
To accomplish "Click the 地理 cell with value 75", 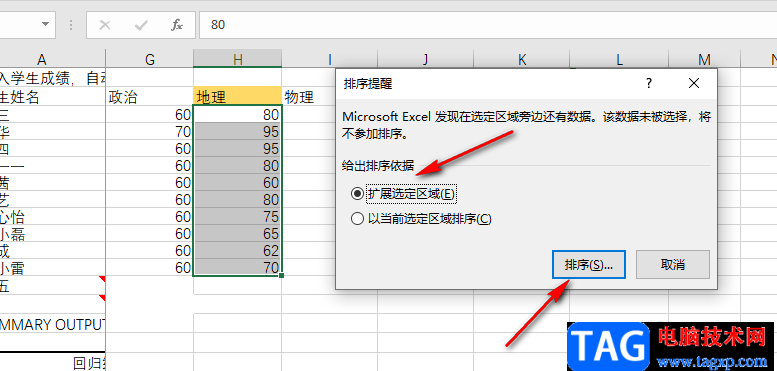I will pyautogui.click(x=237, y=217).
